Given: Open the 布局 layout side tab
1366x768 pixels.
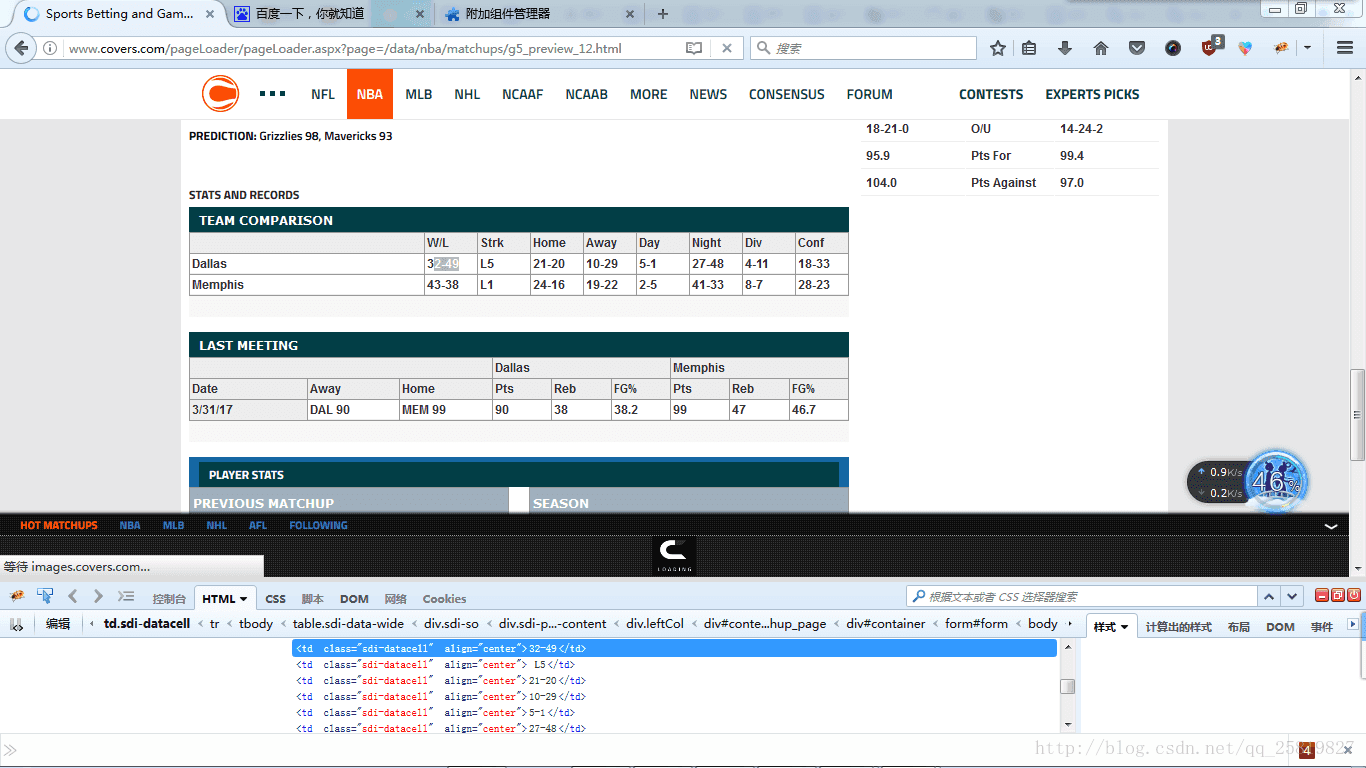Looking at the screenshot, I should pyautogui.click(x=1238, y=627).
